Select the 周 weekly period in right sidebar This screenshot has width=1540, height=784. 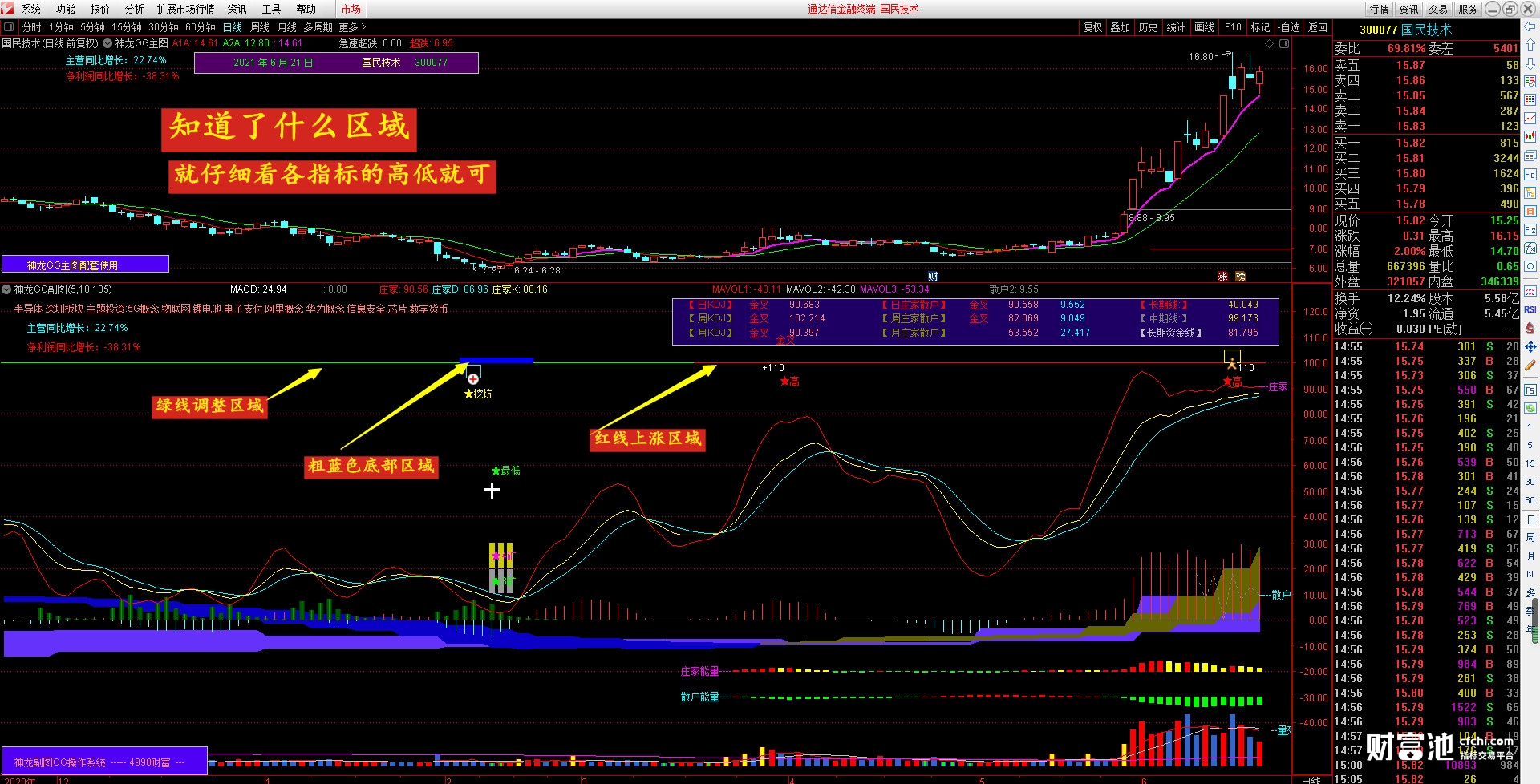(x=1530, y=537)
